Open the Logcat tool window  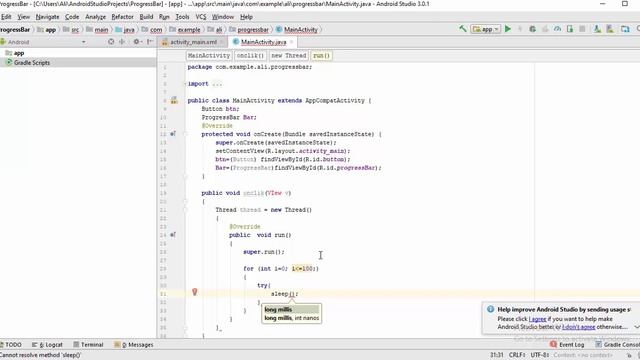(x=47, y=344)
